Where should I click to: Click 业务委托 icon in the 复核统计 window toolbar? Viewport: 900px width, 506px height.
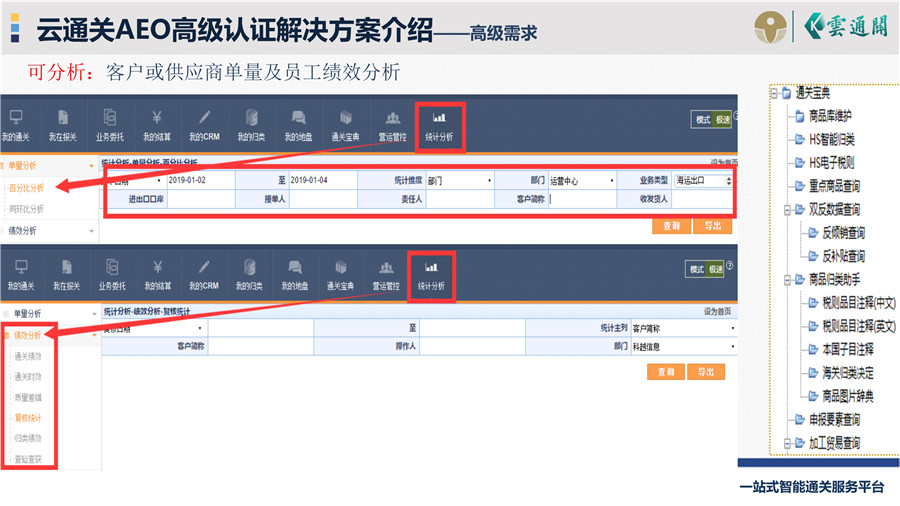[x=112, y=267]
